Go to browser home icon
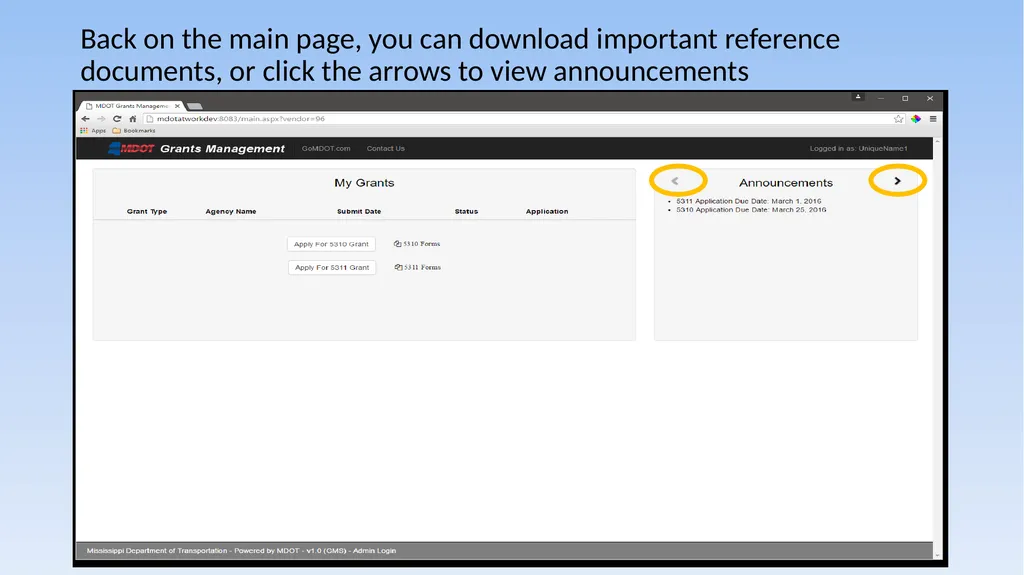The image size is (1024, 575). click(x=133, y=119)
